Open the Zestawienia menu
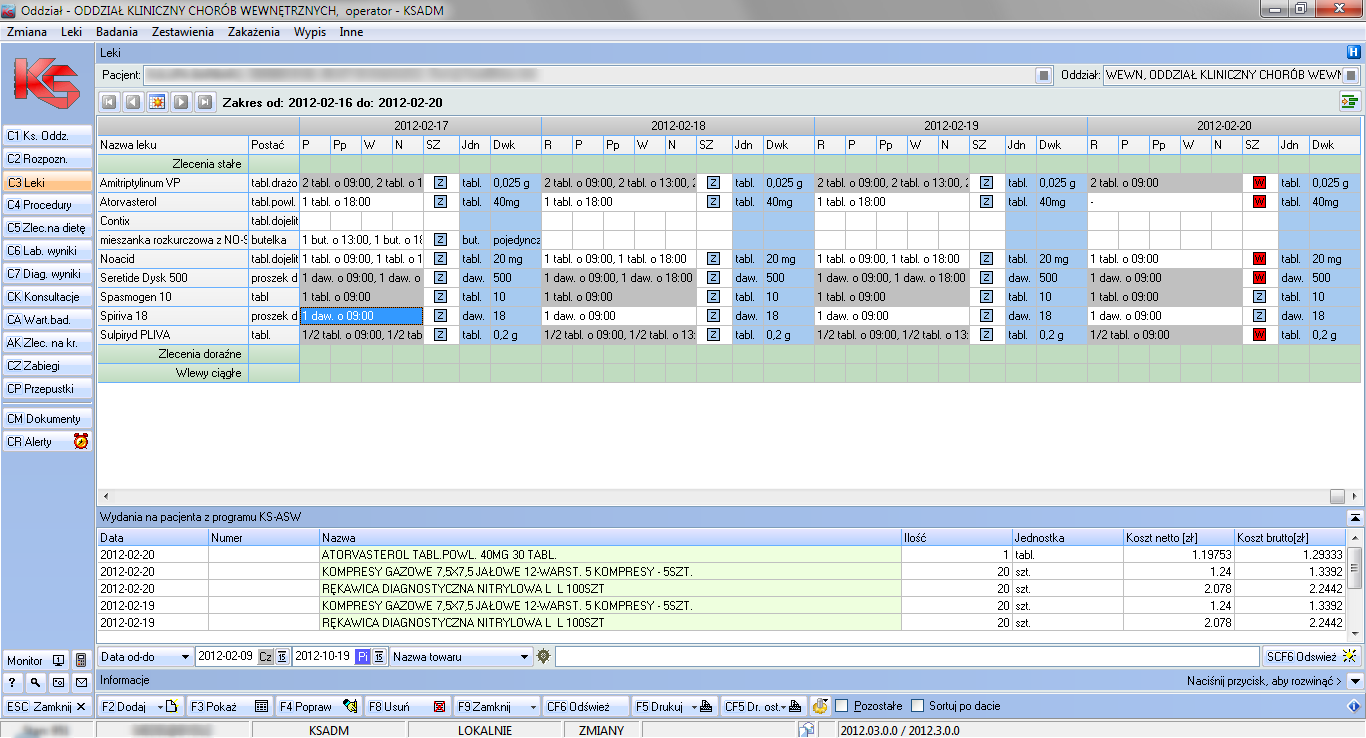This screenshot has height=738, width=1366. click(x=182, y=31)
